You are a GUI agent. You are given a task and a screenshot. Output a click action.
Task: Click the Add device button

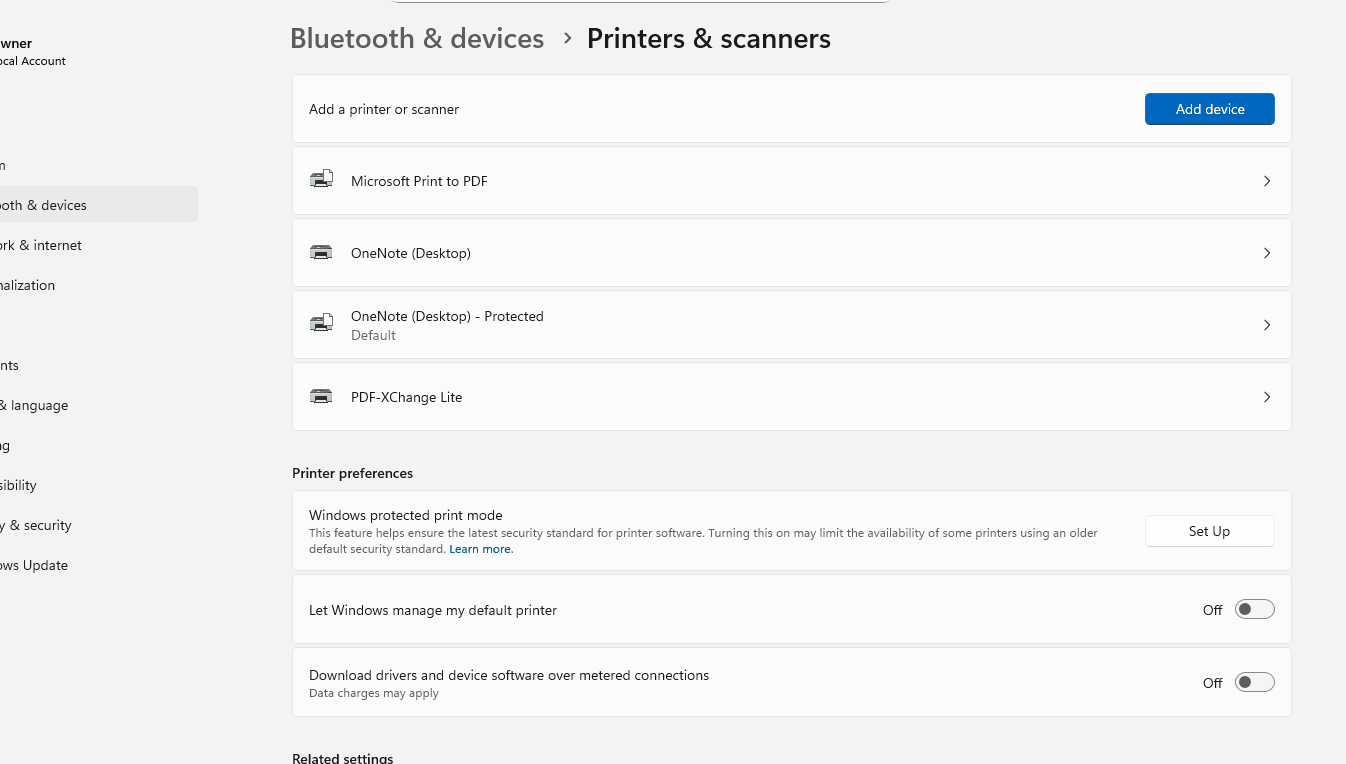[1209, 109]
